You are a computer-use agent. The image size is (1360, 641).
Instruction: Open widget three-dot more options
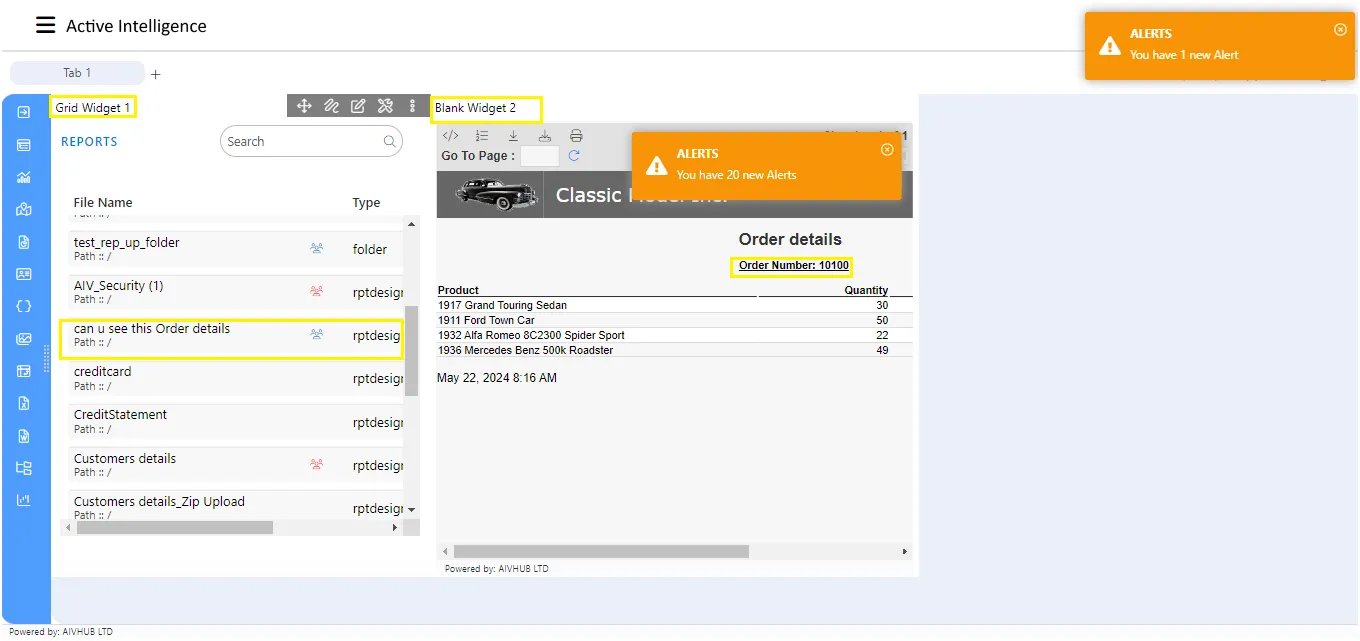coord(412,106)
